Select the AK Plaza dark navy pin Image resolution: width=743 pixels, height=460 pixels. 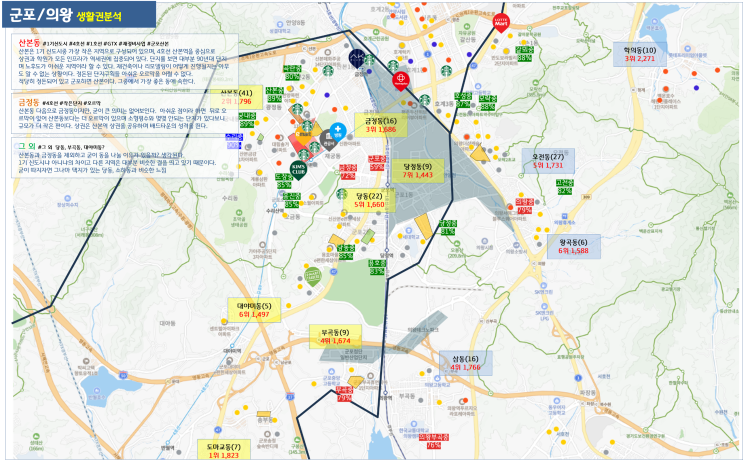coord(357,58)
